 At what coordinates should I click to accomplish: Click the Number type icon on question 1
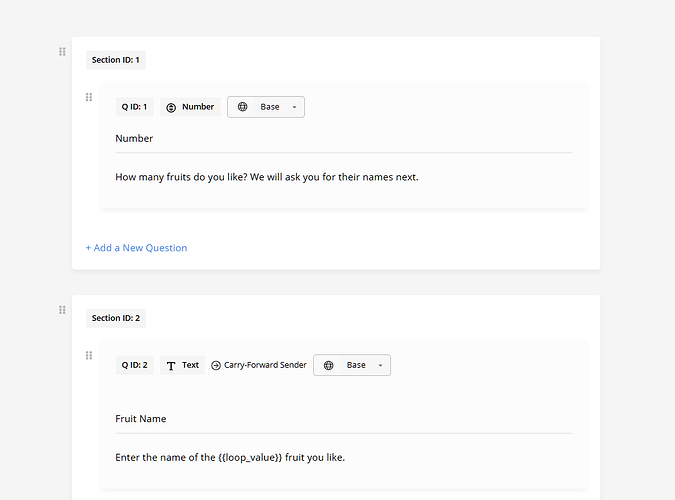(x=171, y=108)
